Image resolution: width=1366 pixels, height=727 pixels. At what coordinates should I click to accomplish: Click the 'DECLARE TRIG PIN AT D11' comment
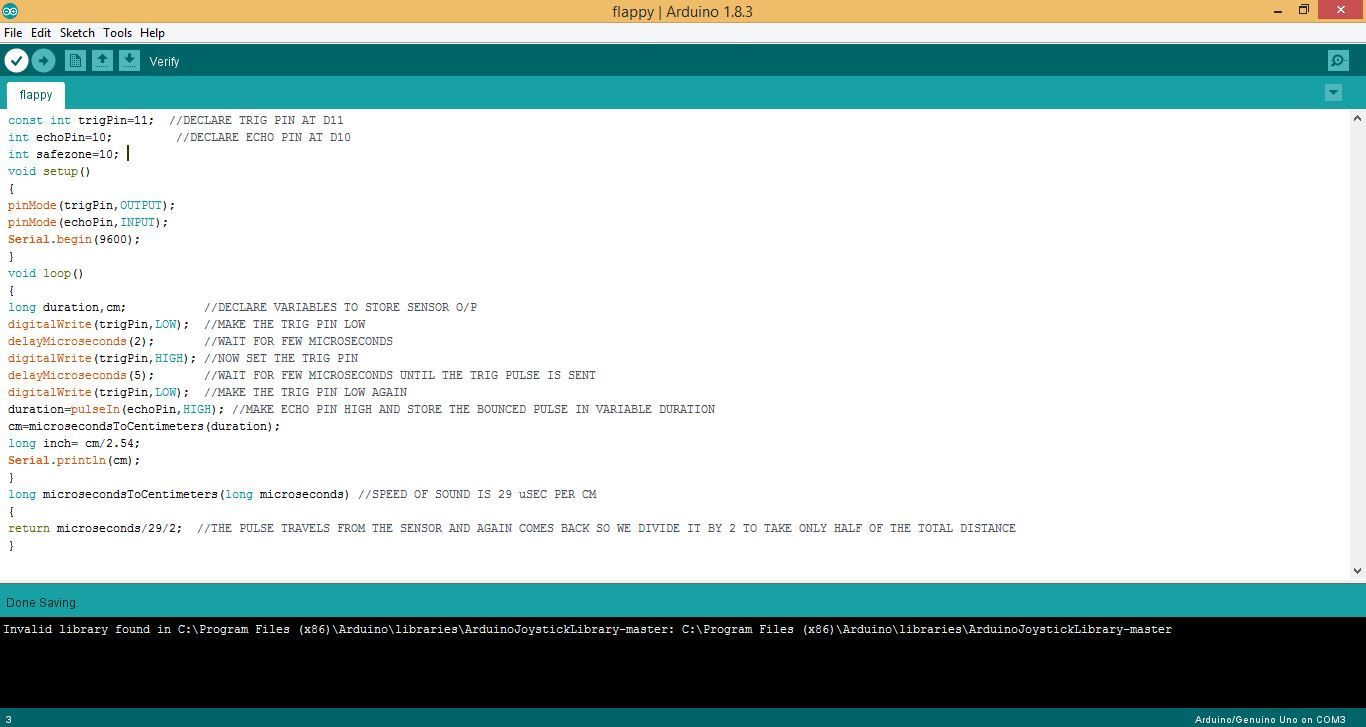[x=256, y=120]
